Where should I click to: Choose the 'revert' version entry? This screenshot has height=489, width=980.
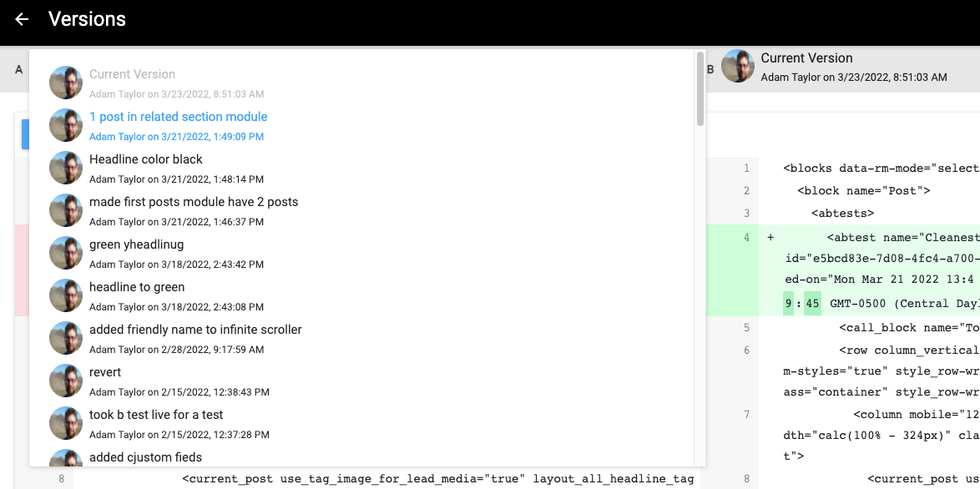click(105, 372)
